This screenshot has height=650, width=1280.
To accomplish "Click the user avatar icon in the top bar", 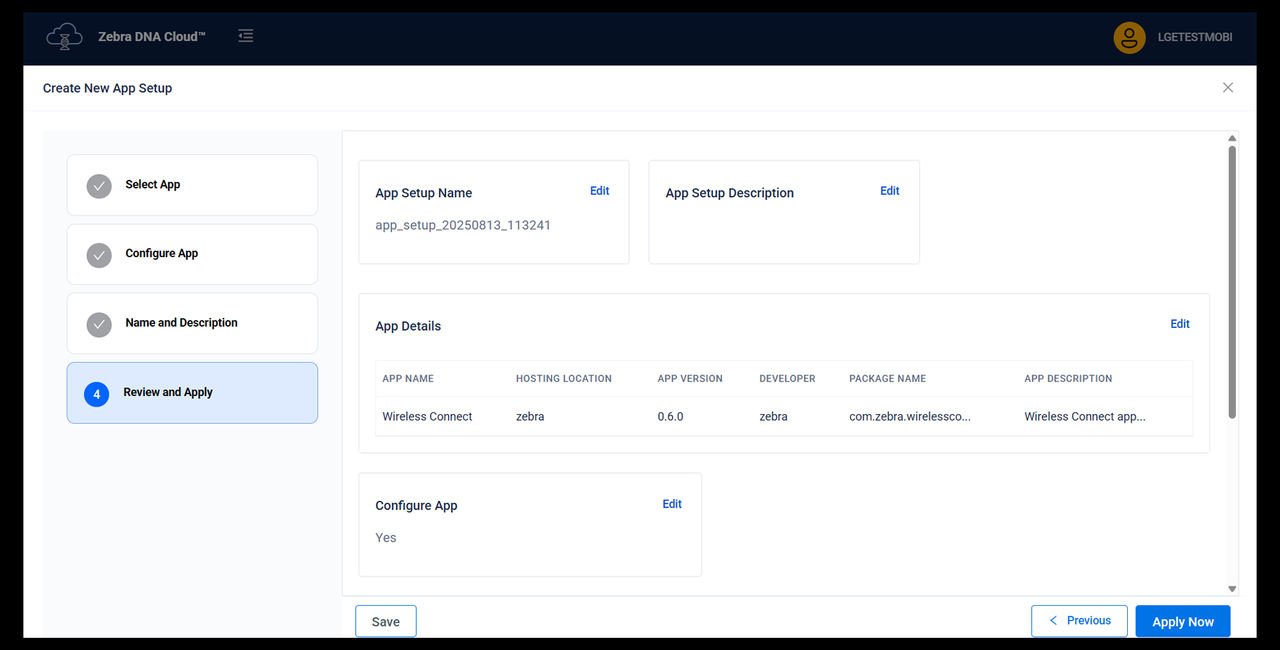I will (1128, 37).
